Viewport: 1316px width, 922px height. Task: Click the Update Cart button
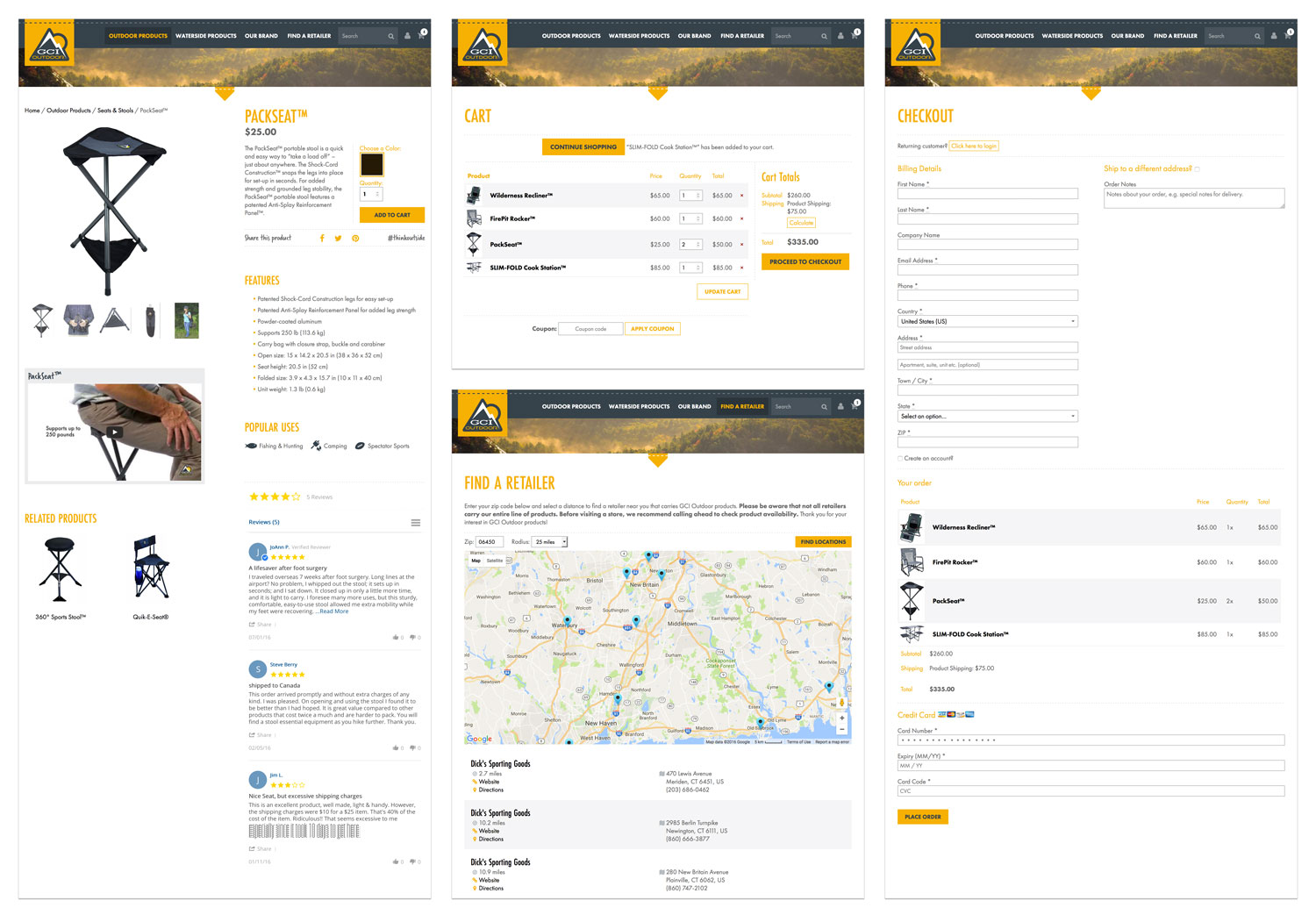point(723,292)
